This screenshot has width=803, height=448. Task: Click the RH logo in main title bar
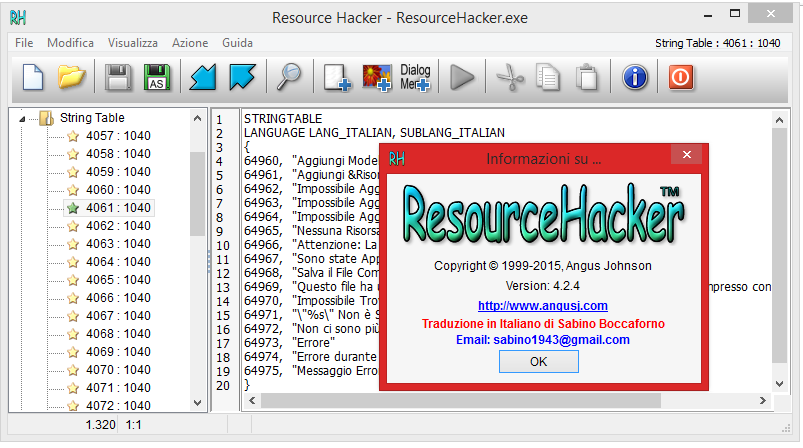(18, 18)
